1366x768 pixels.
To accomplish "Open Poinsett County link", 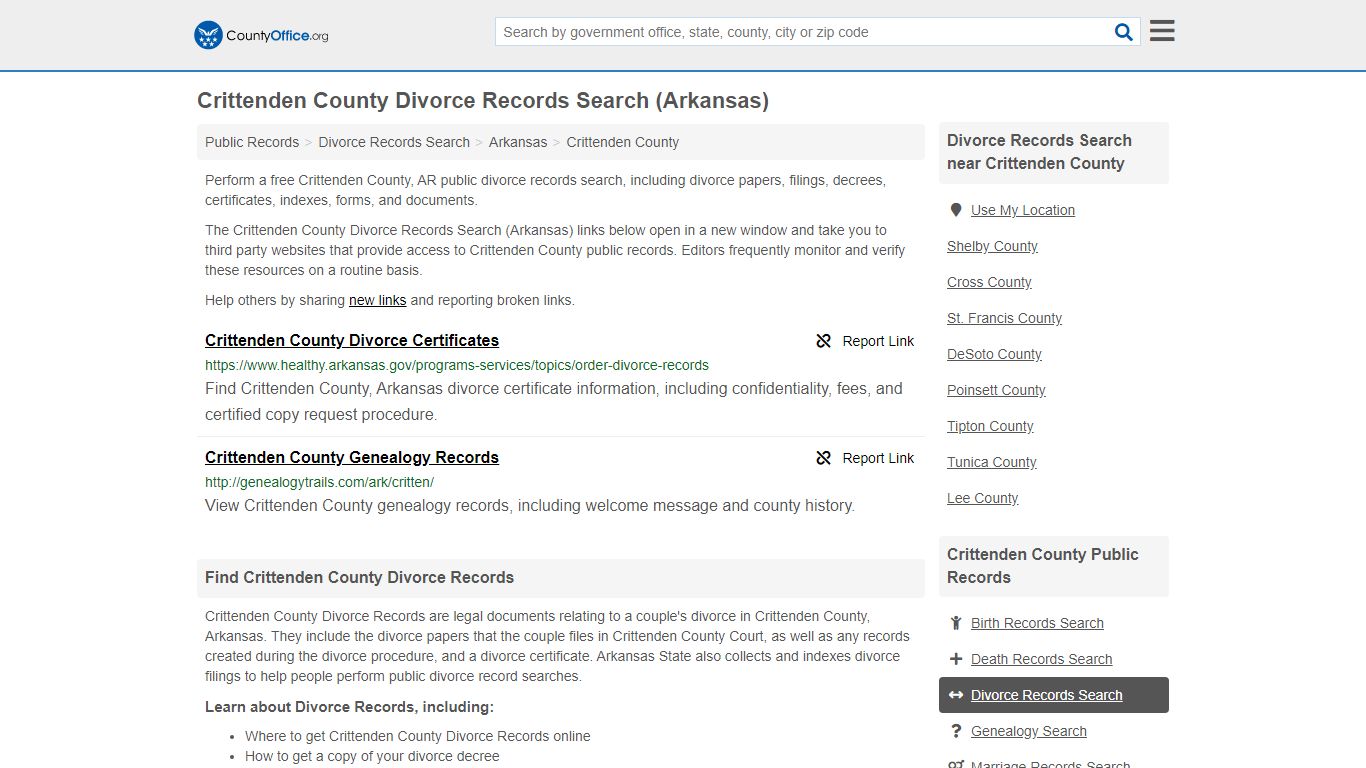I will coord(996,390).
